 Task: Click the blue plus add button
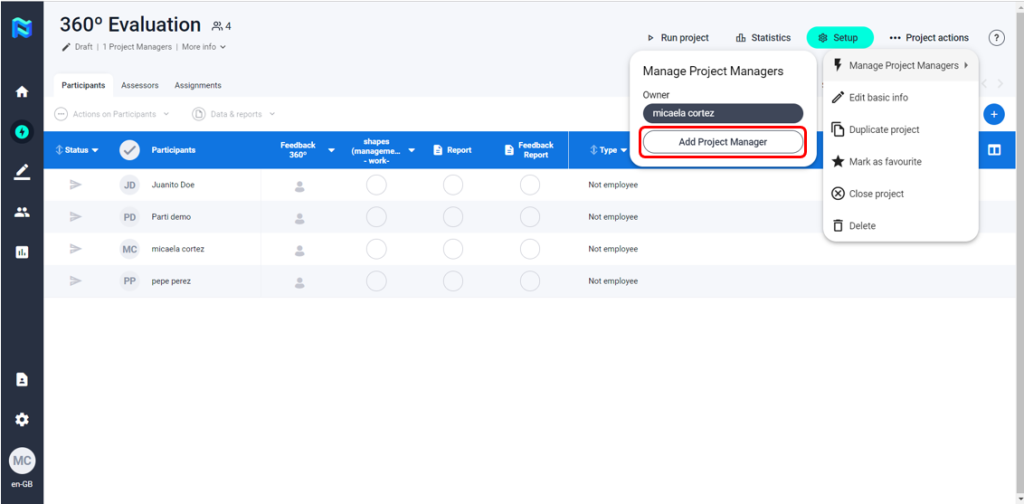(x=993, y=114)
